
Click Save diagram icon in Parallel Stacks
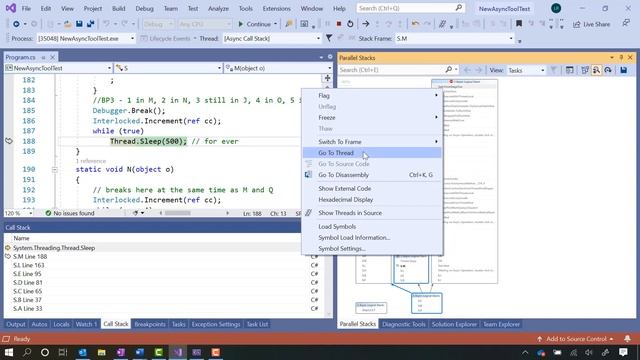point(623,70)
